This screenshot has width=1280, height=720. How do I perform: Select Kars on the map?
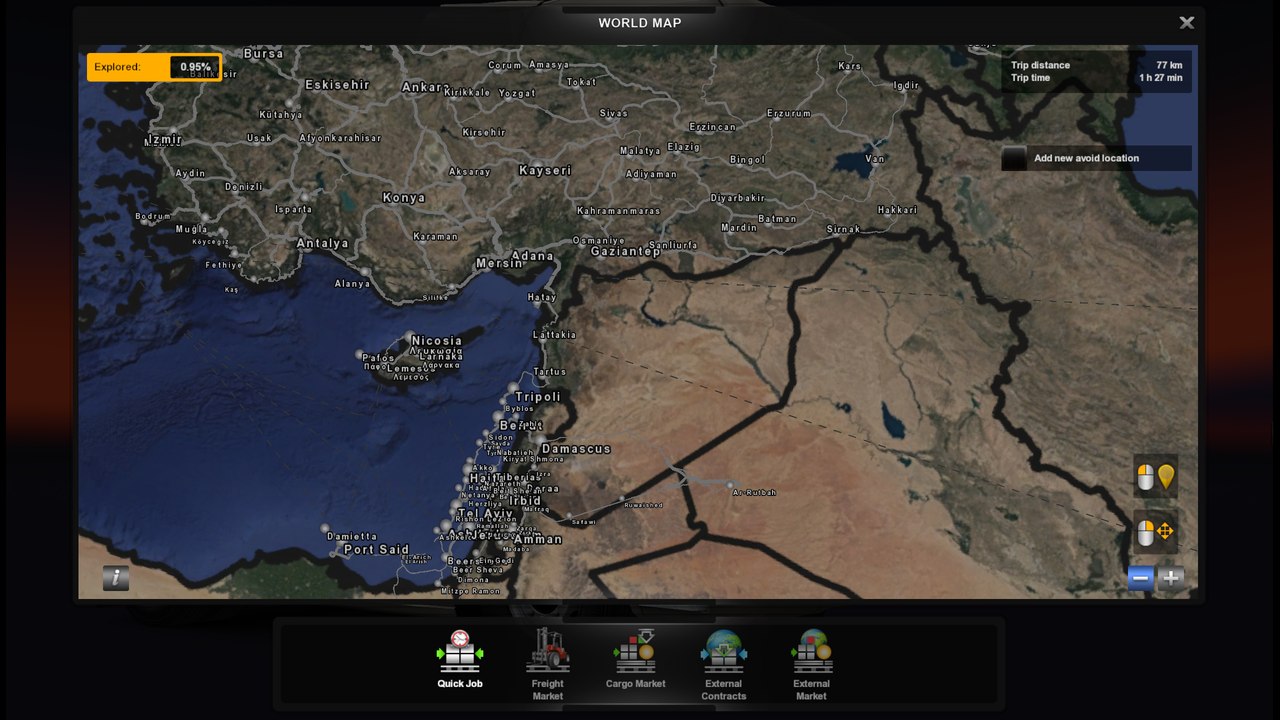850,67
